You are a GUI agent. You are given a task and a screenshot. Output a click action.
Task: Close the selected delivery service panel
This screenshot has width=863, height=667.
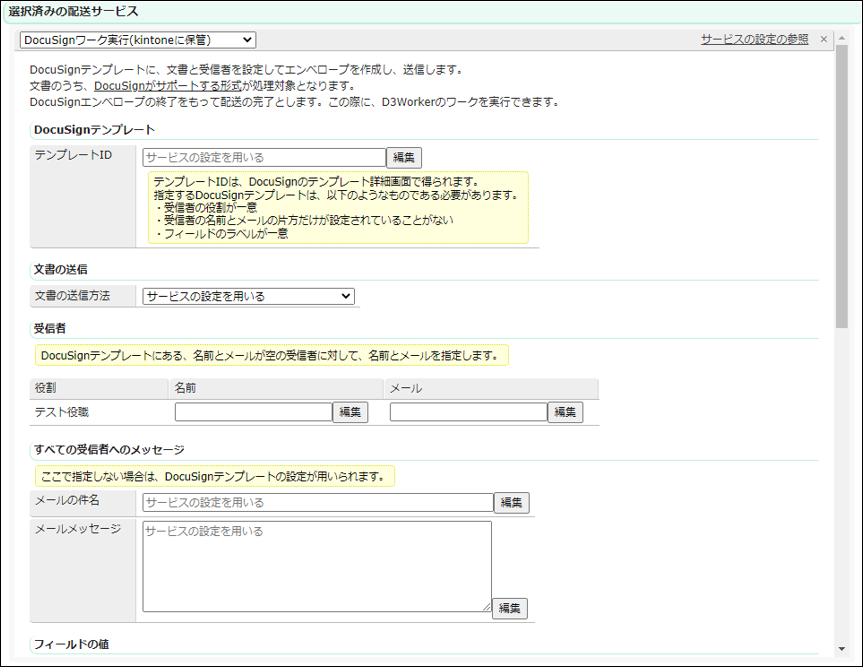pos(823,40)
